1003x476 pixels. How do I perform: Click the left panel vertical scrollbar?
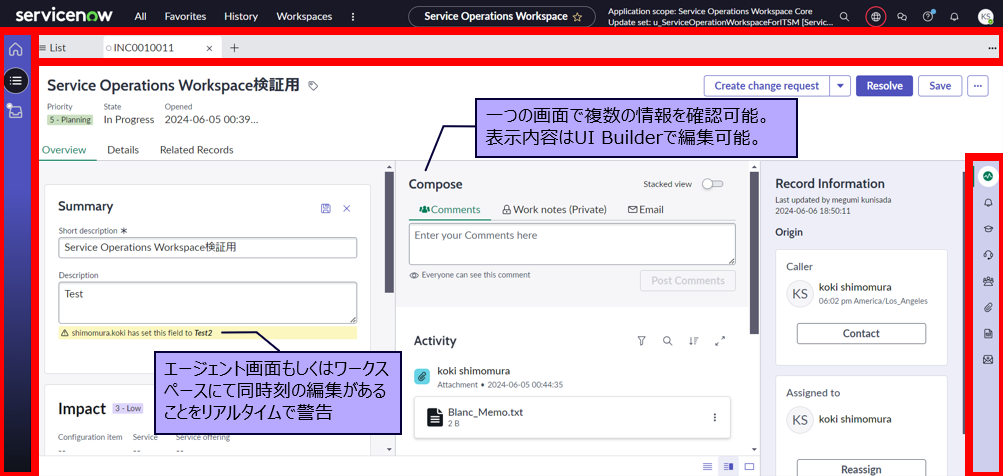tap(390, 232)
